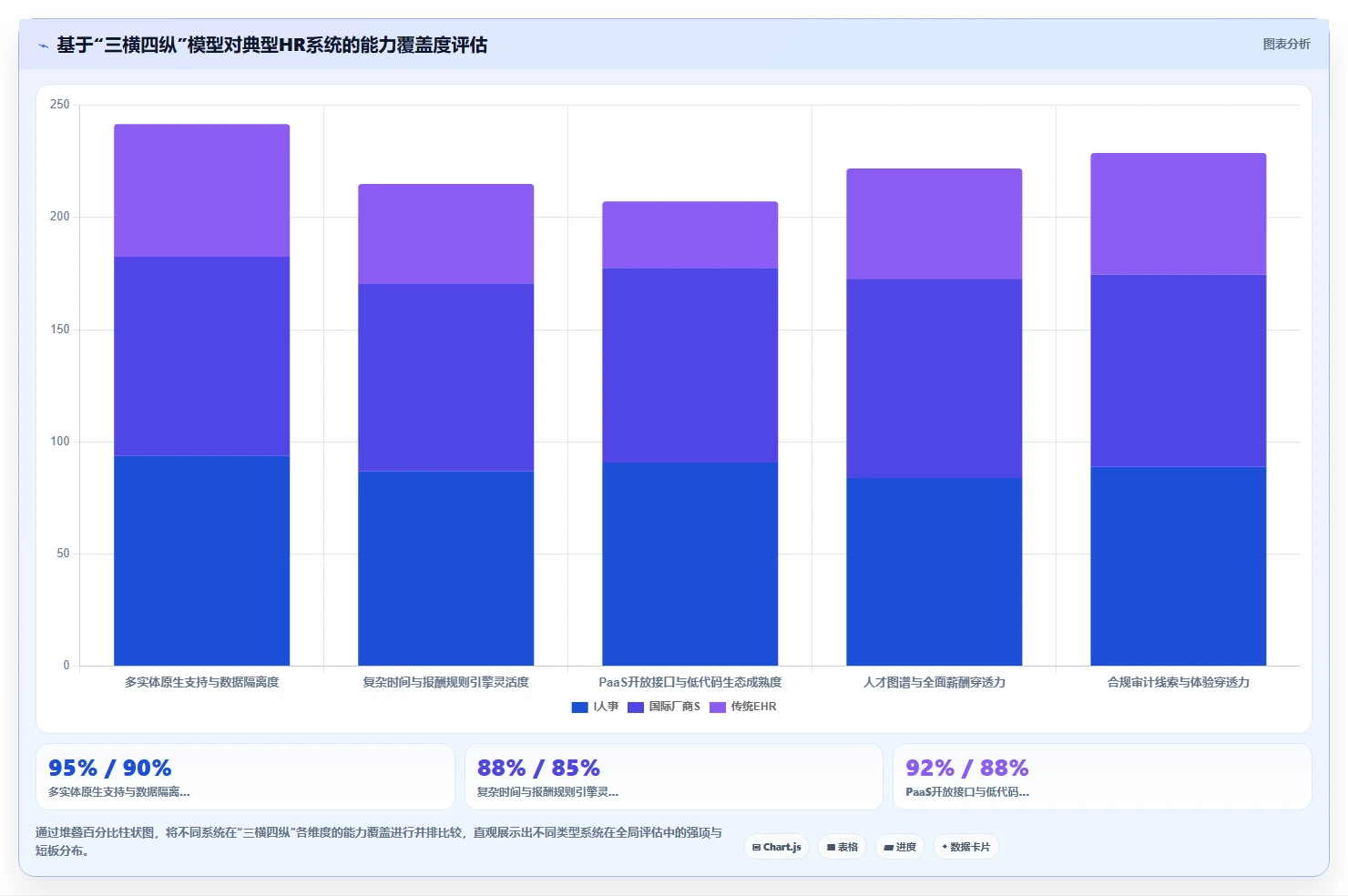Click the purple 传统EHR segment for 人才图谱与全面薪酬穿透力
The image size is (1348, 896).
(934, 224)
